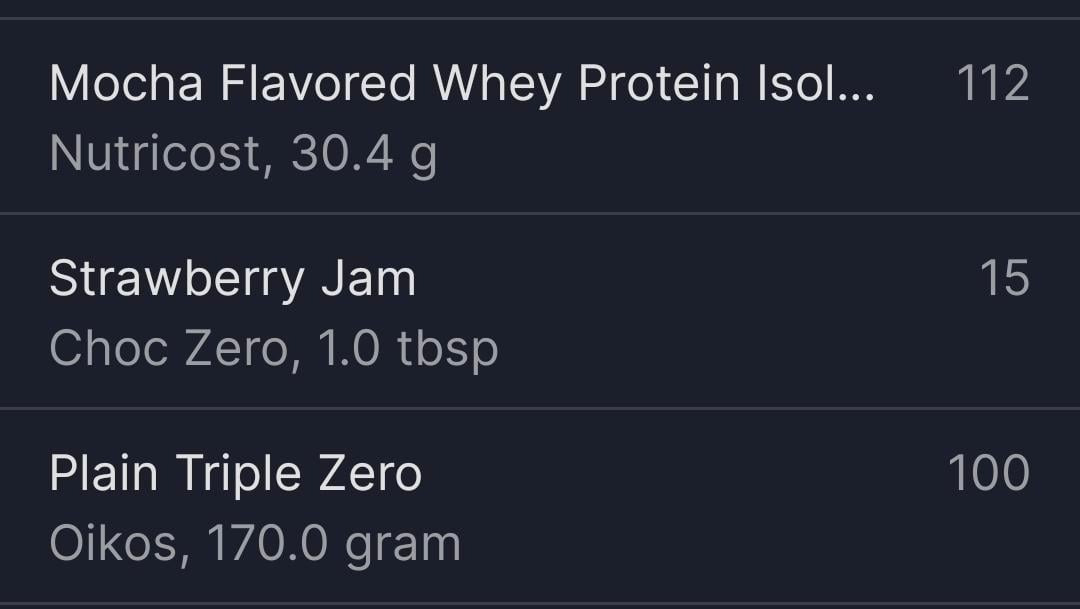This screenshot has height=609, width=1080.
Task: Select the 15 calorie value
Action: (1004, 279)
